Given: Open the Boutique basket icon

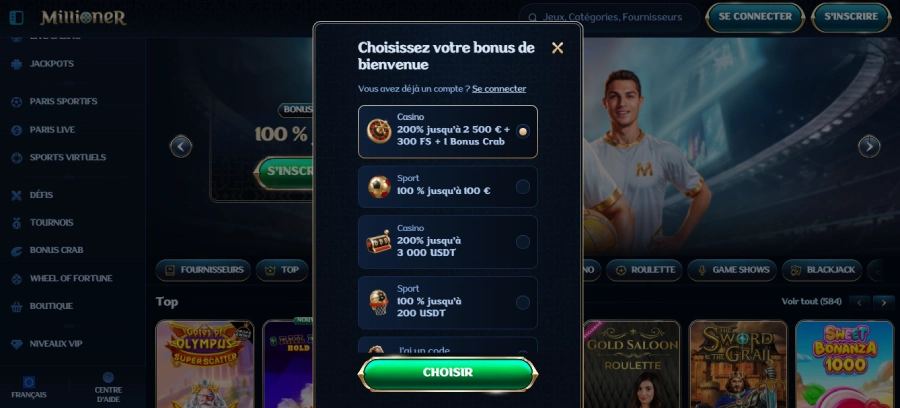Looking at the screenshot, I should pyautogui.click(x=17, y=306).
